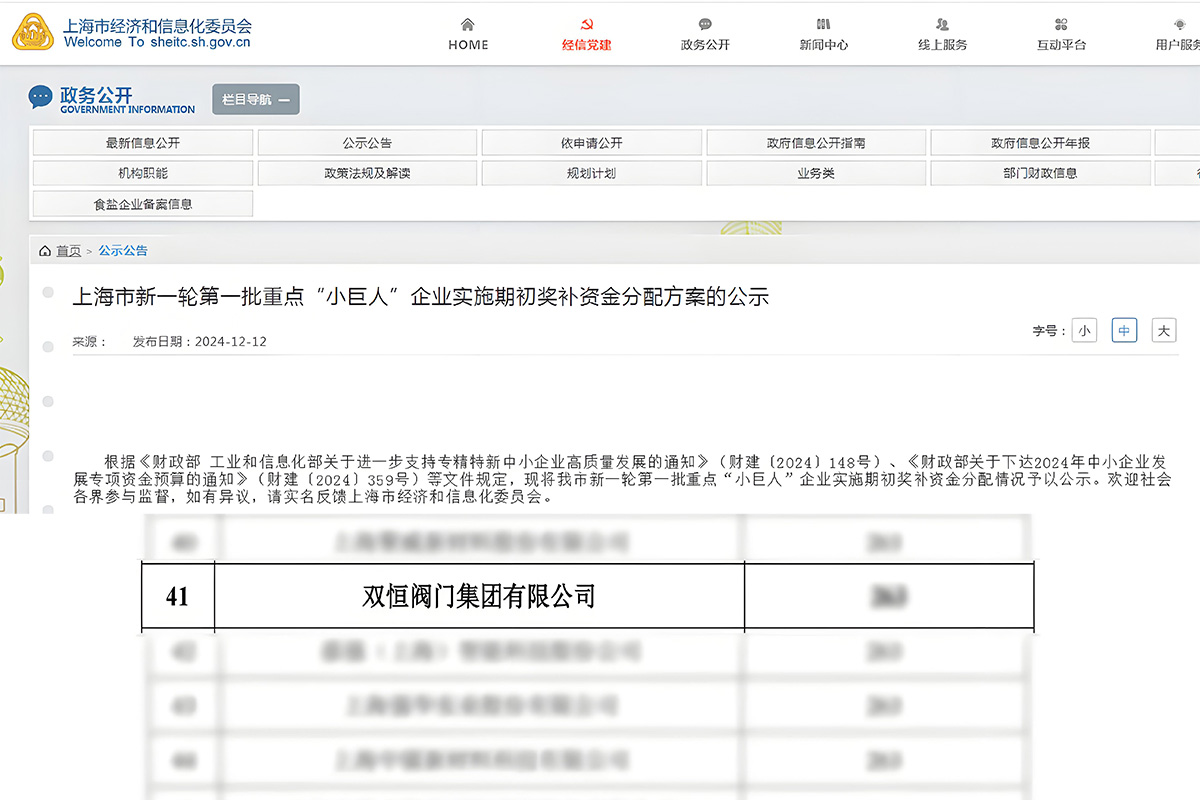Screen dimensions: 1200x800
Task: Click the 用户服务 user icon
Action: click(1180, 25)
